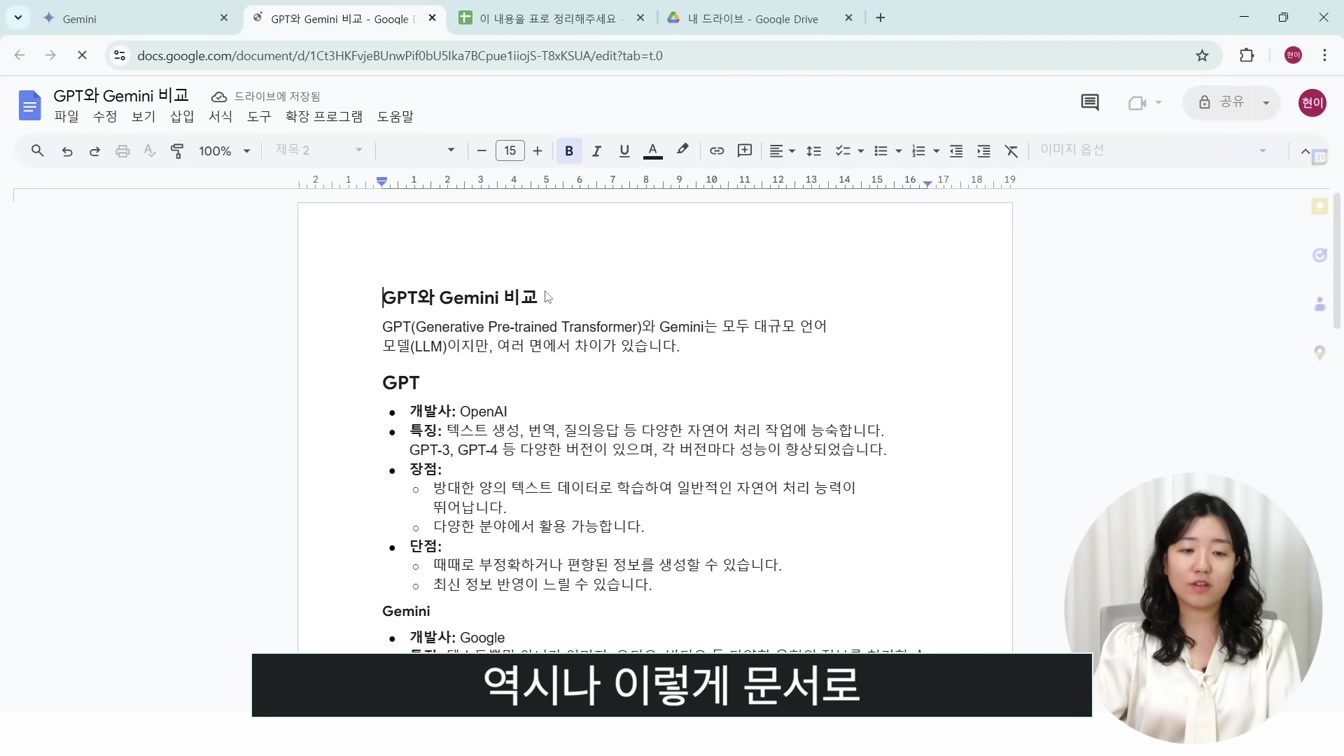The width and height of the screenshot is (1344, 756).
Task: Open the 서식 menu
Action: coord(221,117)
